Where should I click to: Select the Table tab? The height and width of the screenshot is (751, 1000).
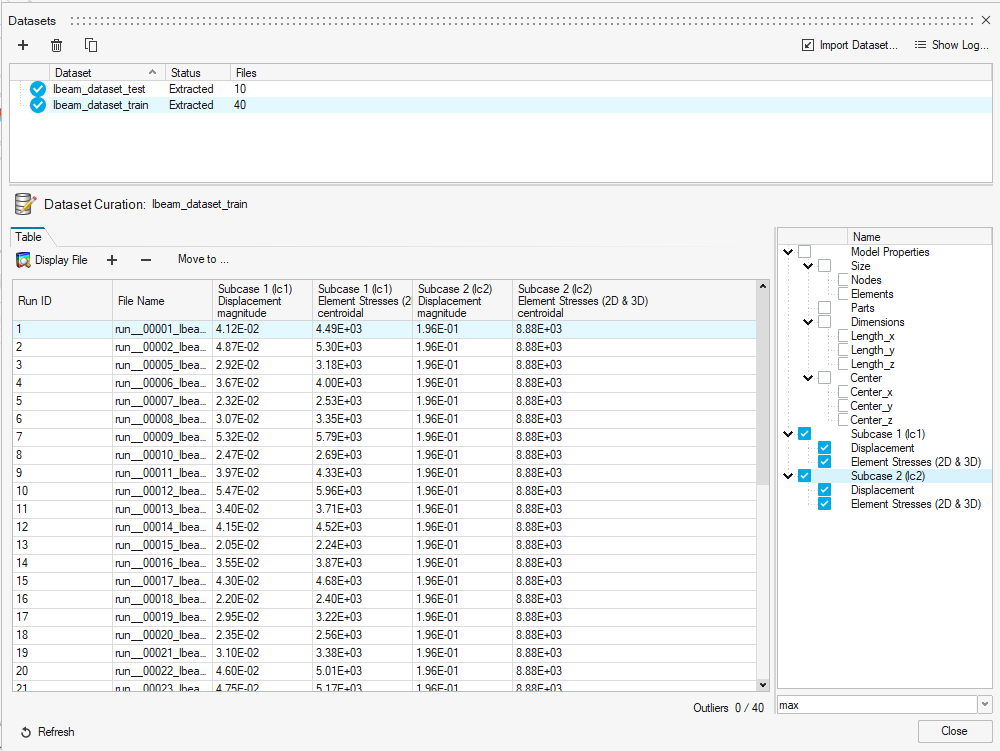(x=29, y=237)
